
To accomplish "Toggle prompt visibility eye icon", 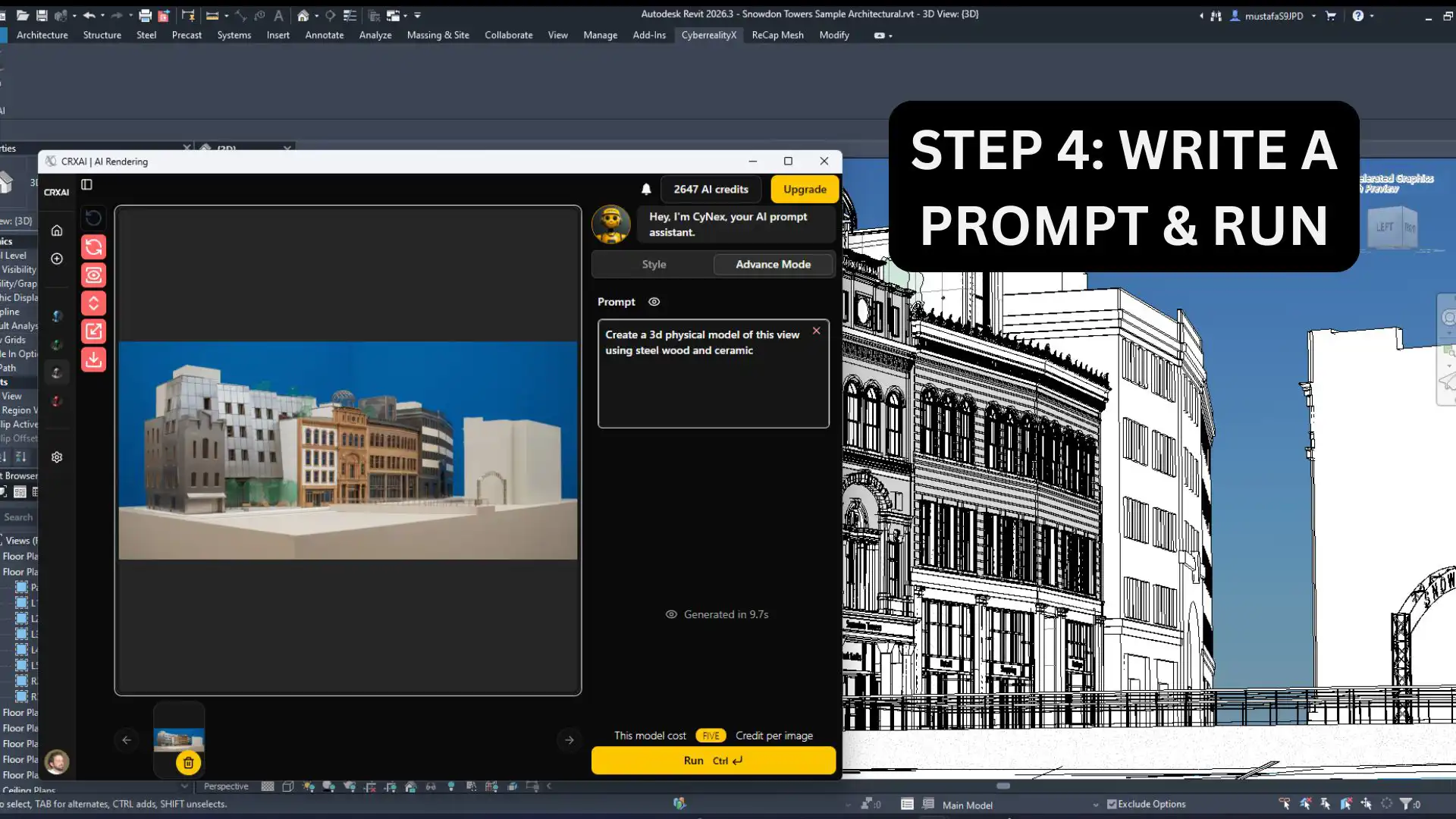I will 654,302.
